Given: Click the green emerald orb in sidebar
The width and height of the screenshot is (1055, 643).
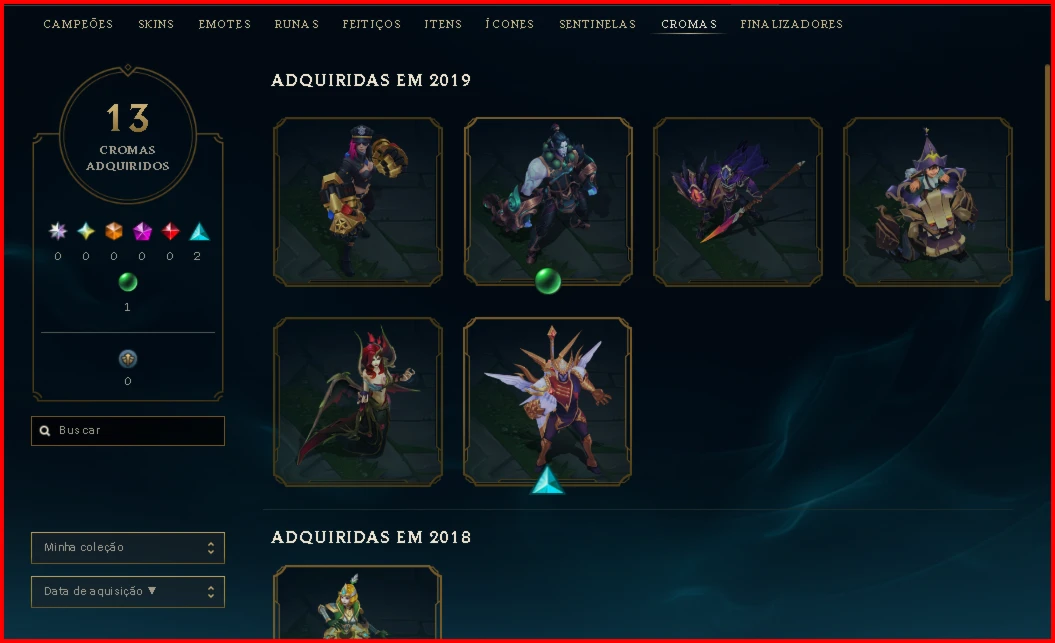Looking at the screenshot, I should [x=128, y=282].
